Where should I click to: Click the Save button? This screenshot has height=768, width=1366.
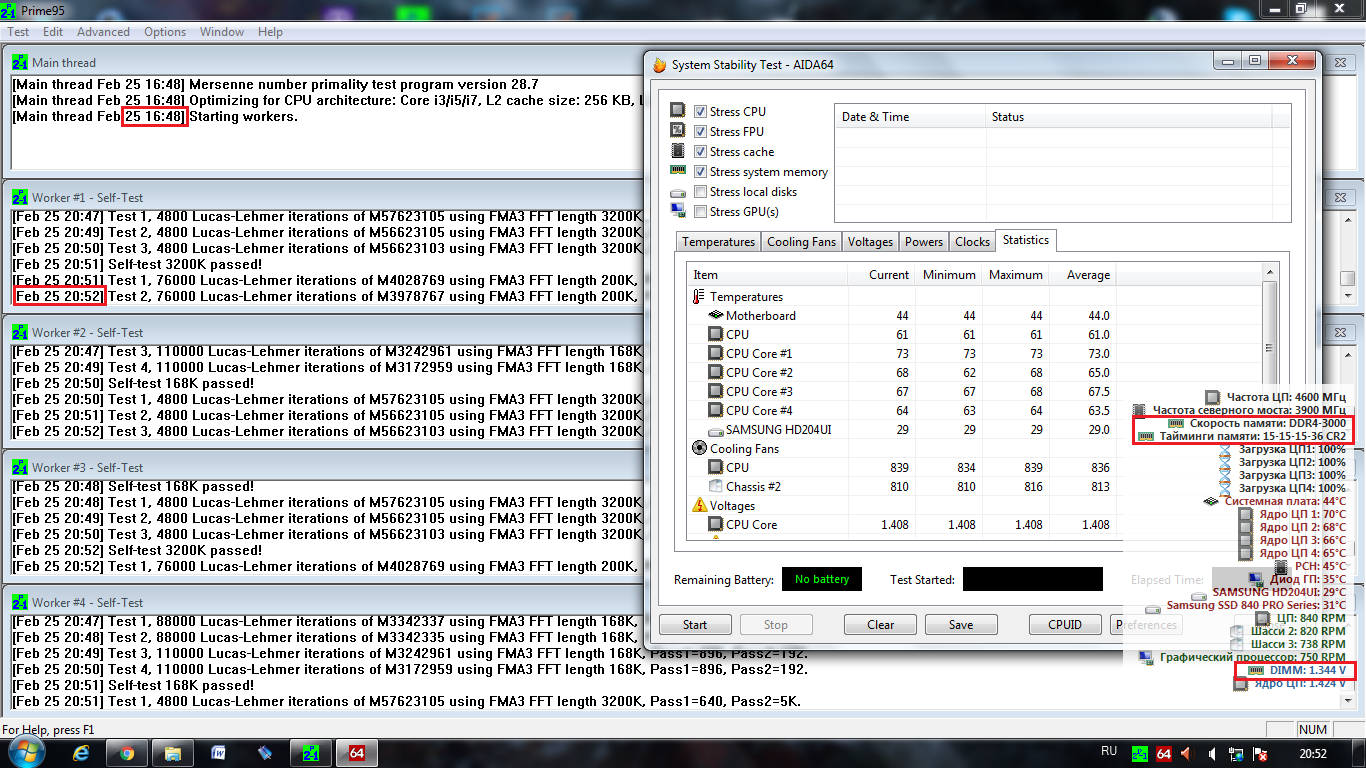pyautogui.click(x=961, y=625)
